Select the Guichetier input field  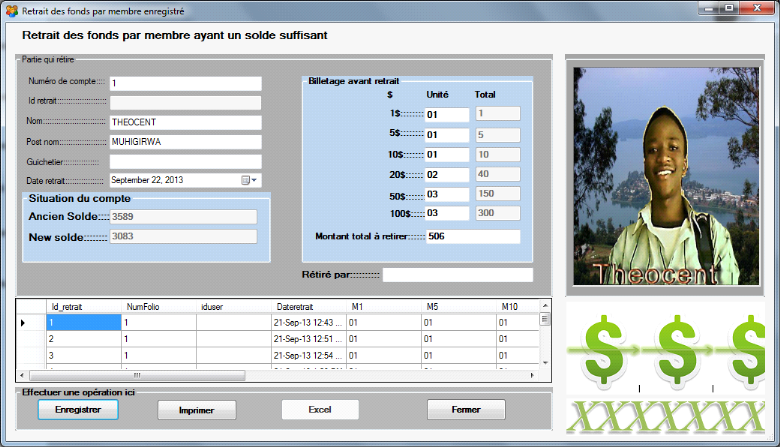[x=185, y=161]
